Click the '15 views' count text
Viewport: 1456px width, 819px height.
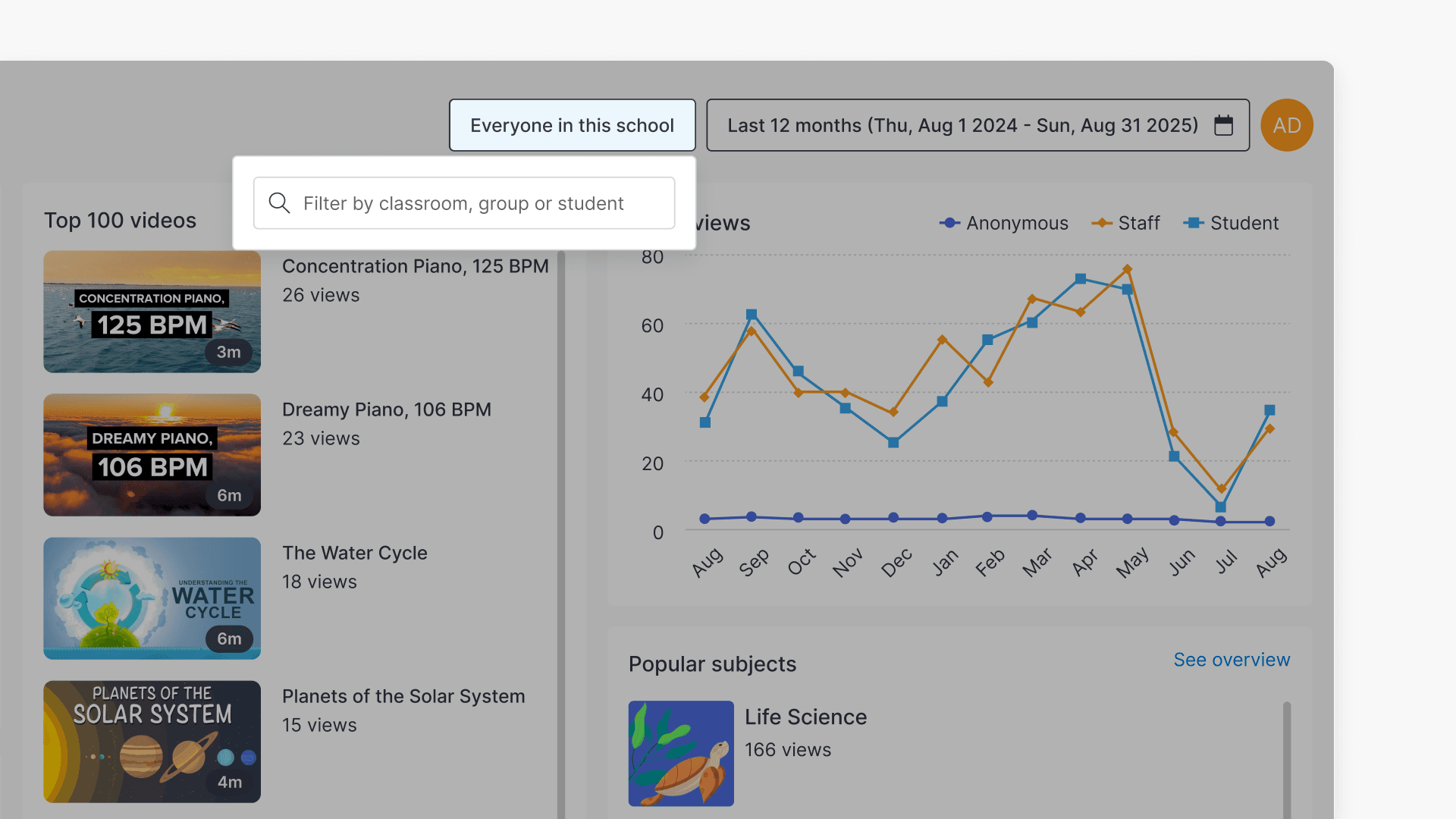(319, 725)
